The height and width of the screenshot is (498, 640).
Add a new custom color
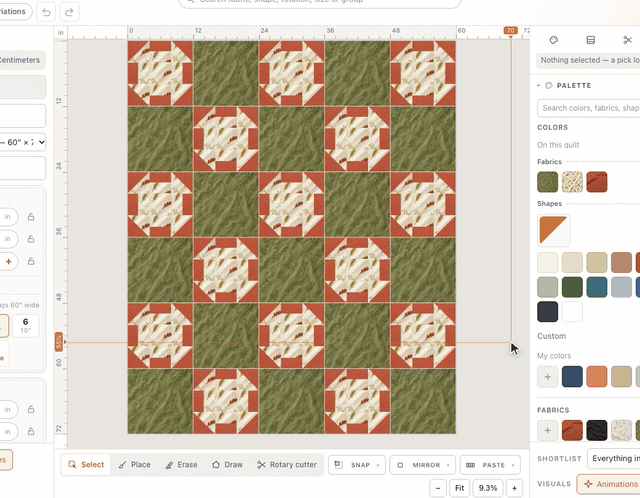coord(547,376)
